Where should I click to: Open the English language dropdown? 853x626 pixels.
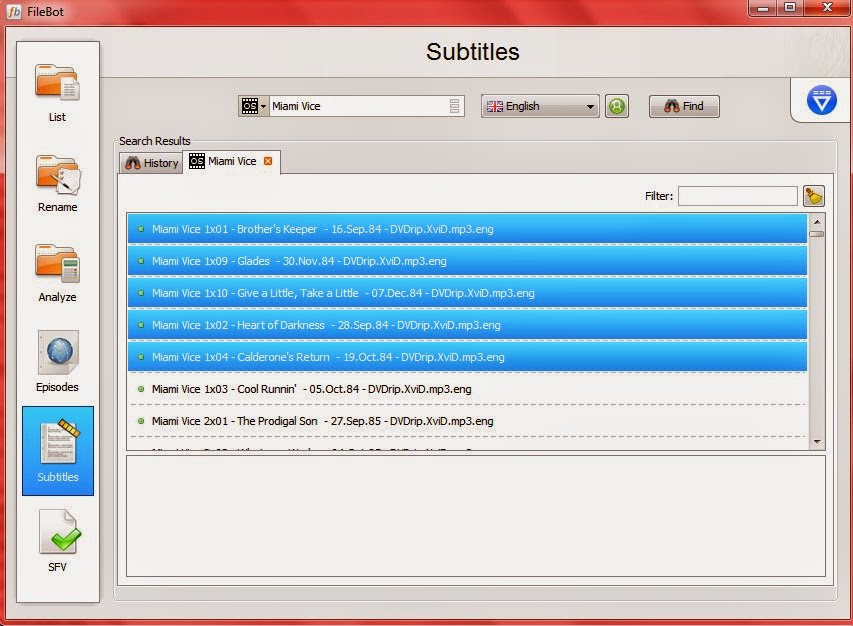(x=540, y=106)
